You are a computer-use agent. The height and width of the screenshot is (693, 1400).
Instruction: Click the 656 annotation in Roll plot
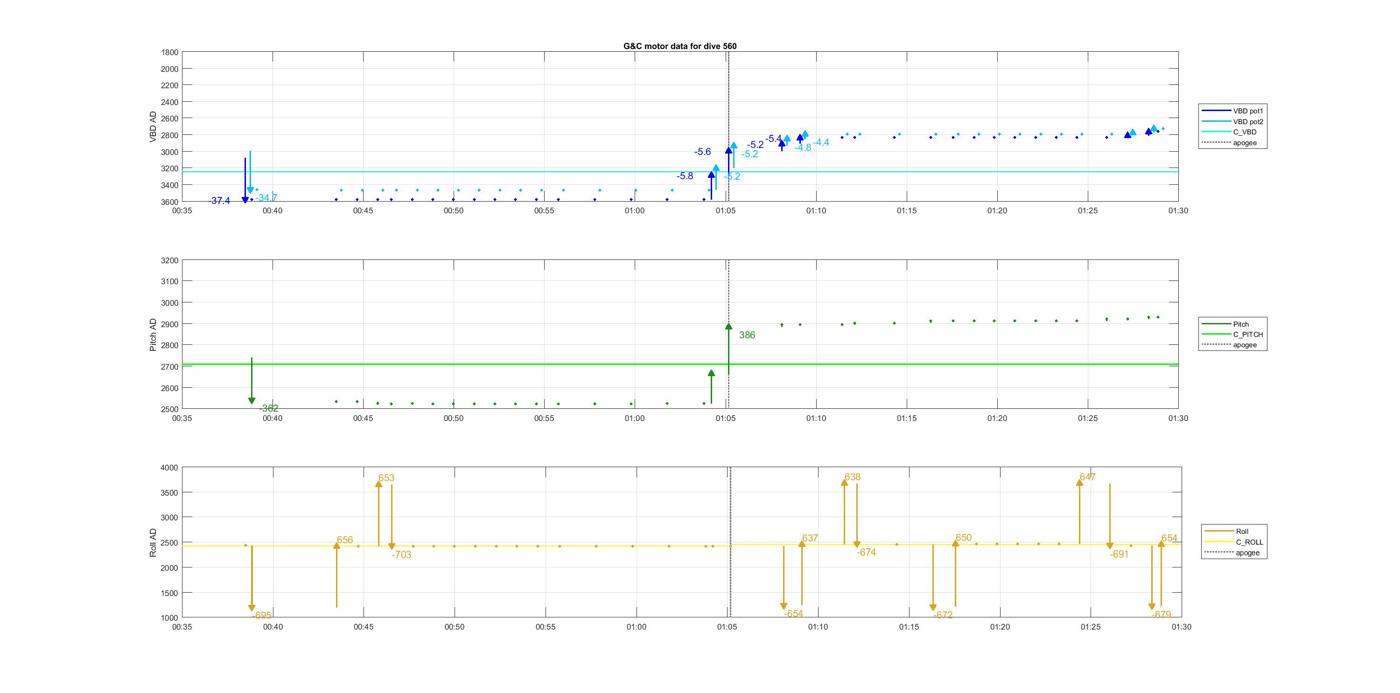[345, 540]
